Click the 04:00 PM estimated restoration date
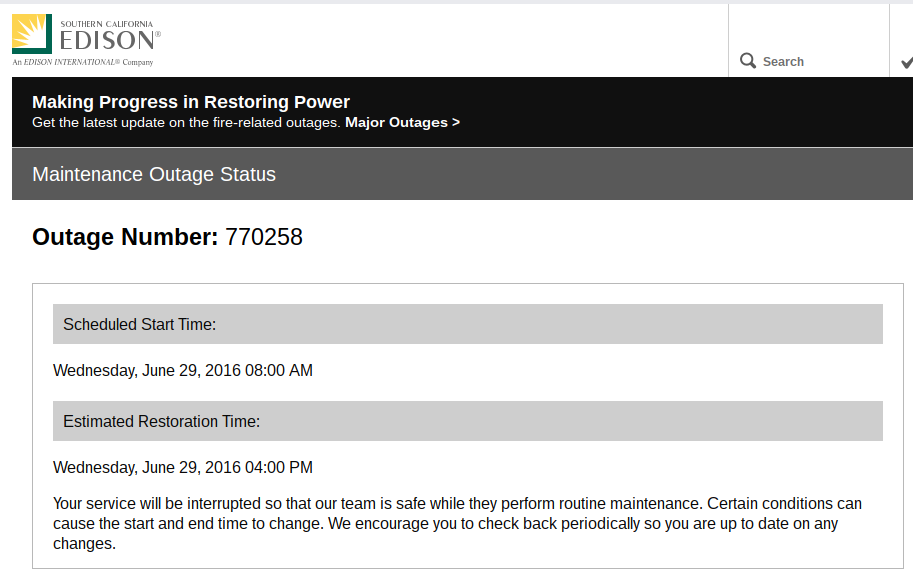The image size is (913, 578). point(183,467)
